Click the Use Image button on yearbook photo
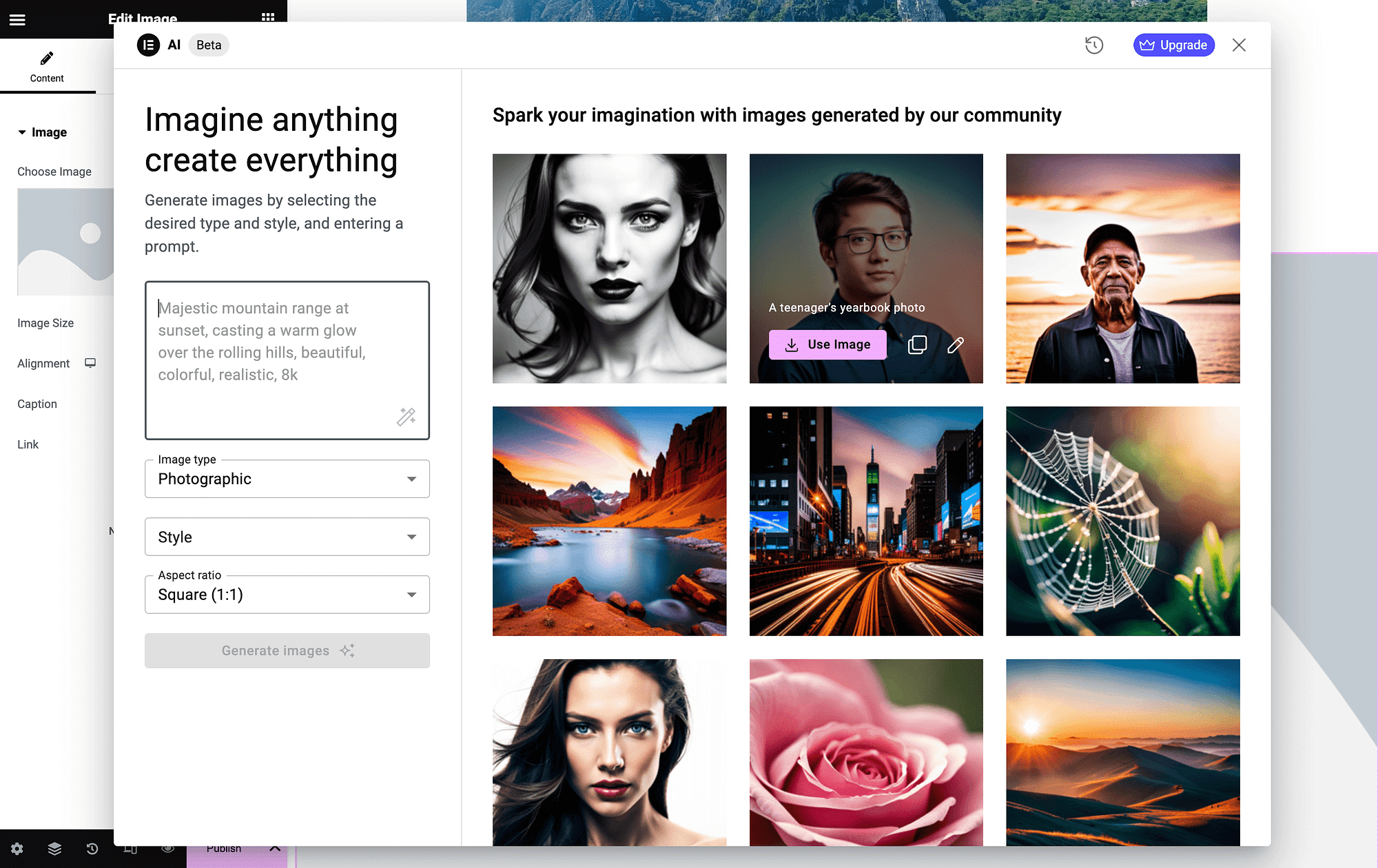 pos(828,344)
